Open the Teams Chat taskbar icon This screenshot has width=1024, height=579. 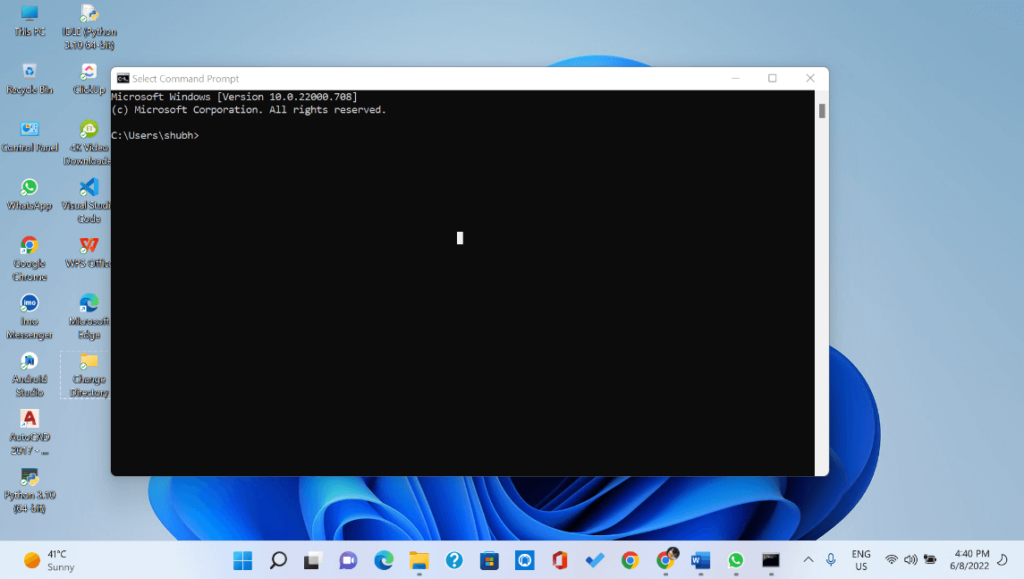coord(348,560)
